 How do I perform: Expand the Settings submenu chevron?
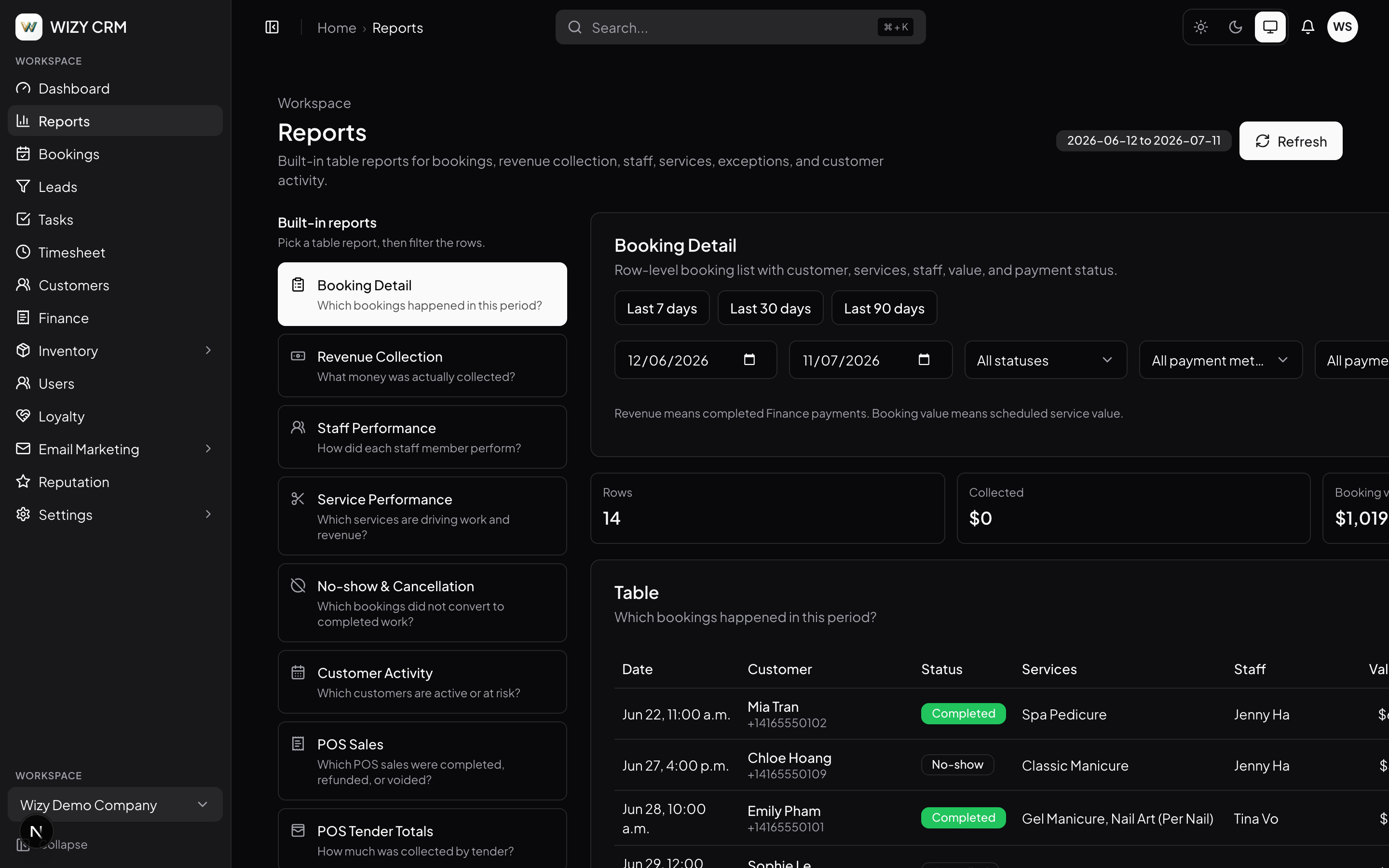(208, 515)
